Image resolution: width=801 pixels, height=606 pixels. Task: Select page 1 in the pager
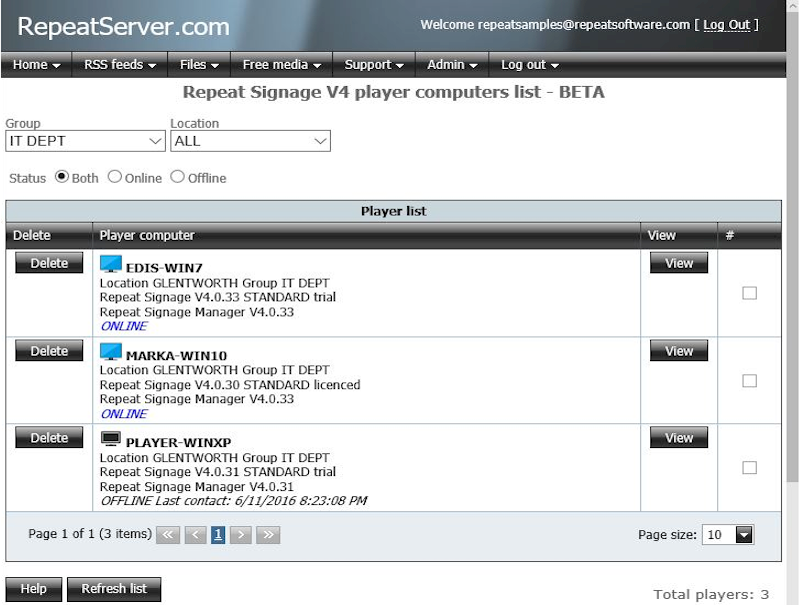218,535
